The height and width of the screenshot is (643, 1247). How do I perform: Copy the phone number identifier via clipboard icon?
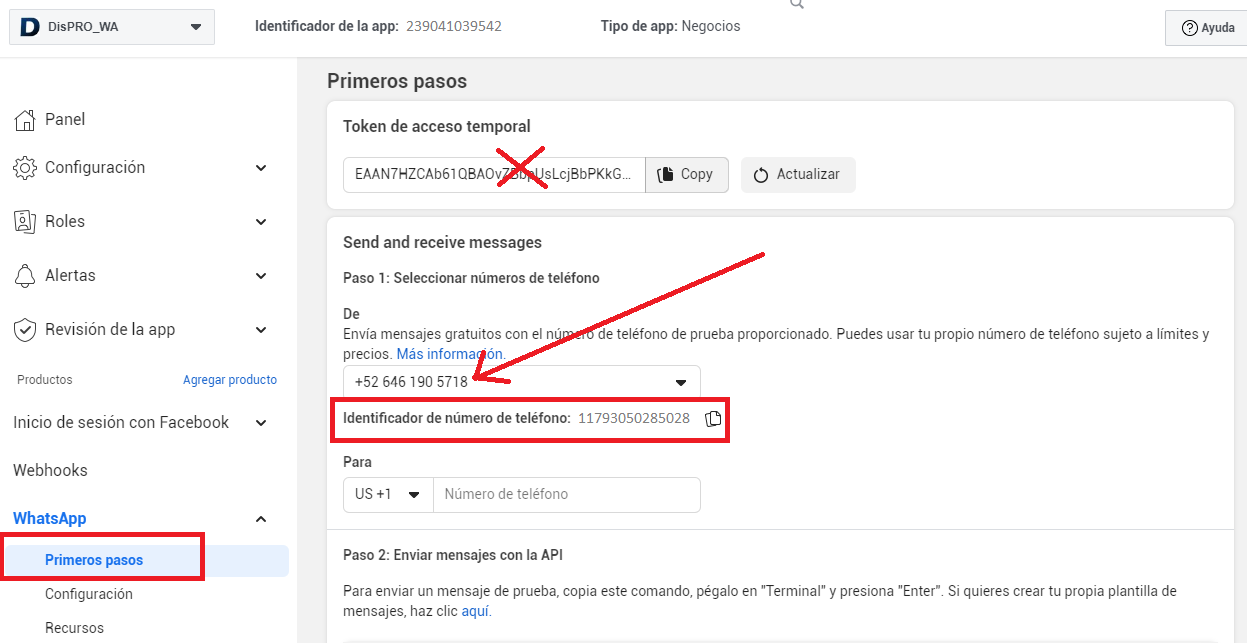(x=713, y=419)
